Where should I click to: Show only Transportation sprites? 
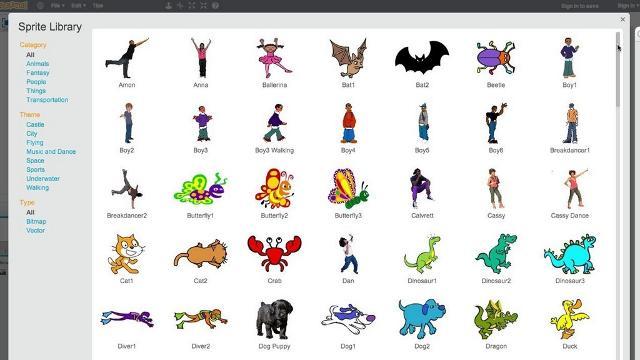click(47, 100)
